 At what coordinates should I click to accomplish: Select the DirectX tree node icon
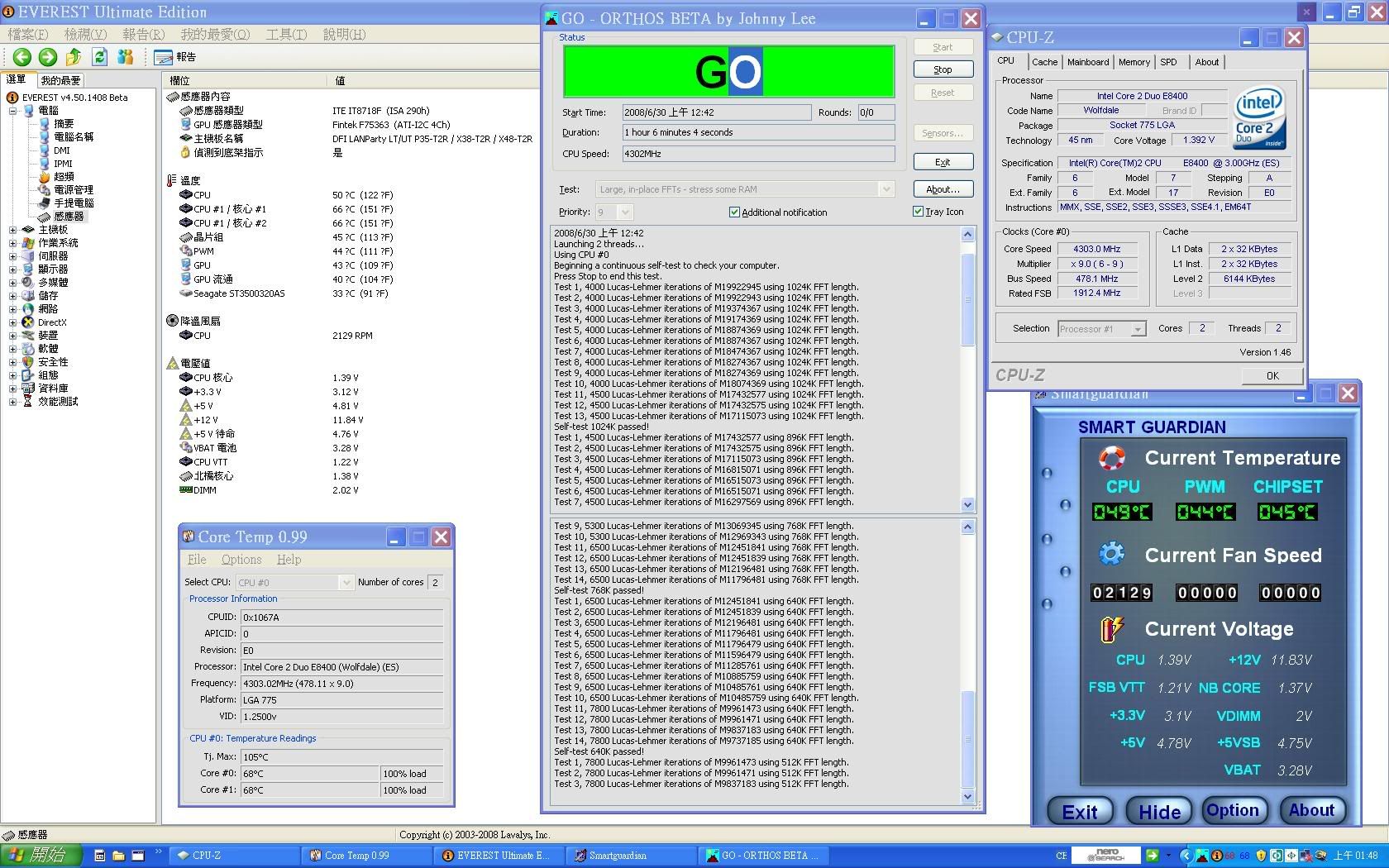coord(29,322)
